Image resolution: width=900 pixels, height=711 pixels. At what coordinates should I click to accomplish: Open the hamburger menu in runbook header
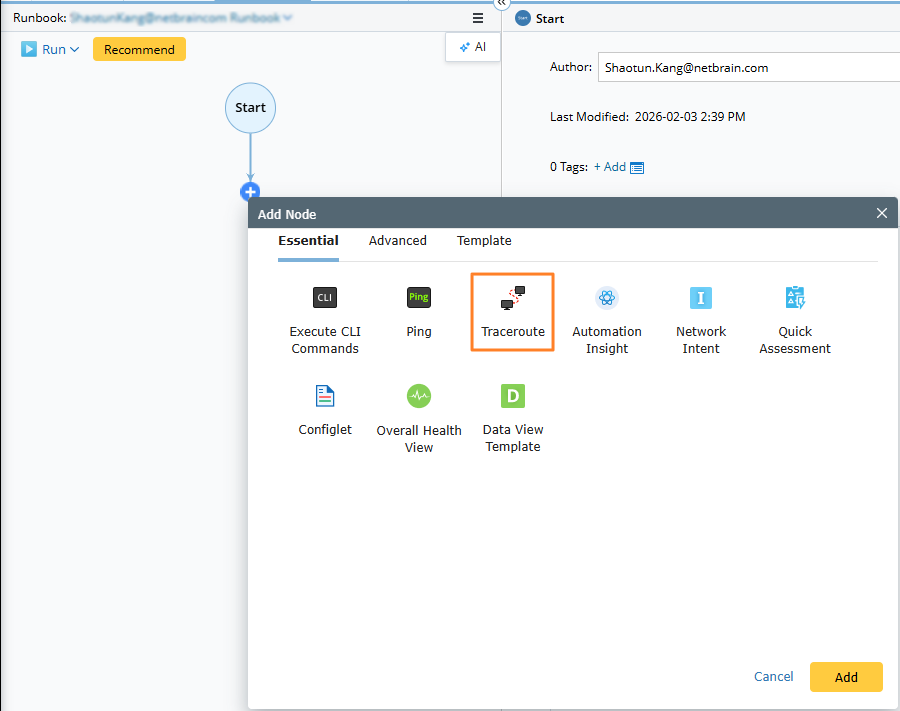478,18
